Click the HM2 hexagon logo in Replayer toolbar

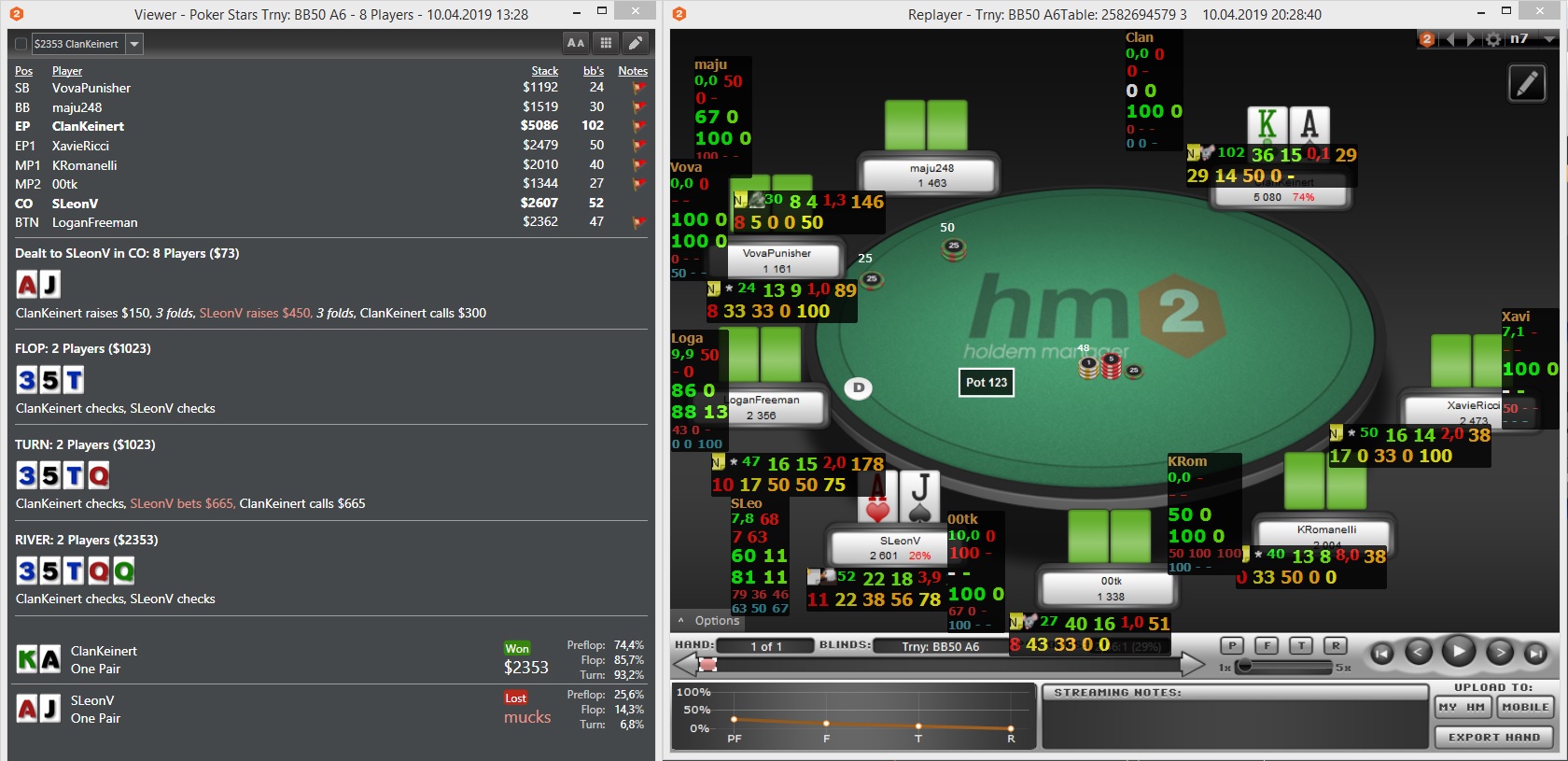[1426, 39]
